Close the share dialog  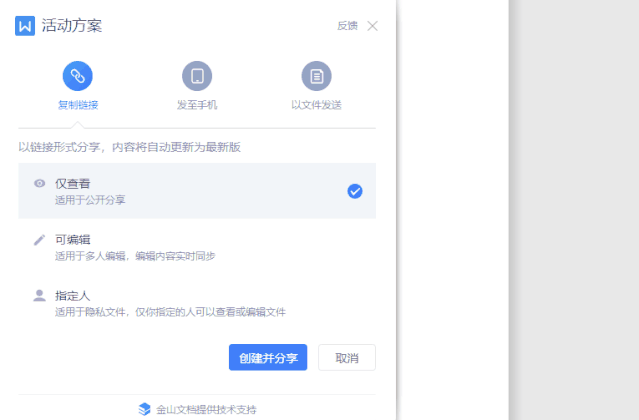coord(372,26)
